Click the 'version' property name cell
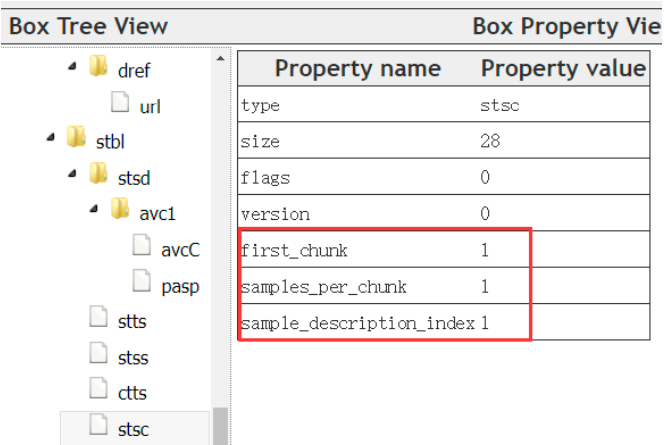664x445 pixels. [x=275, y=214]
